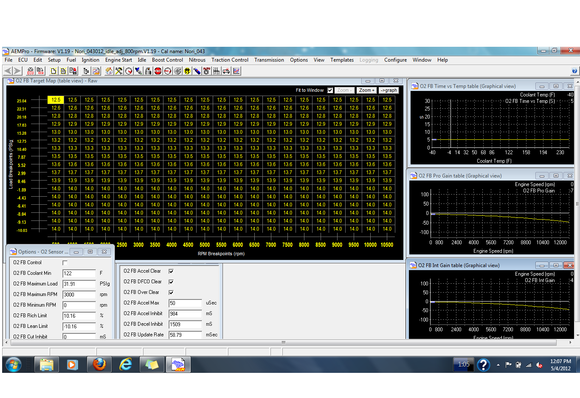Open the Configure menu
This screenshot has width=580, height=398.
pyautogui.click(x=395, y=60)
